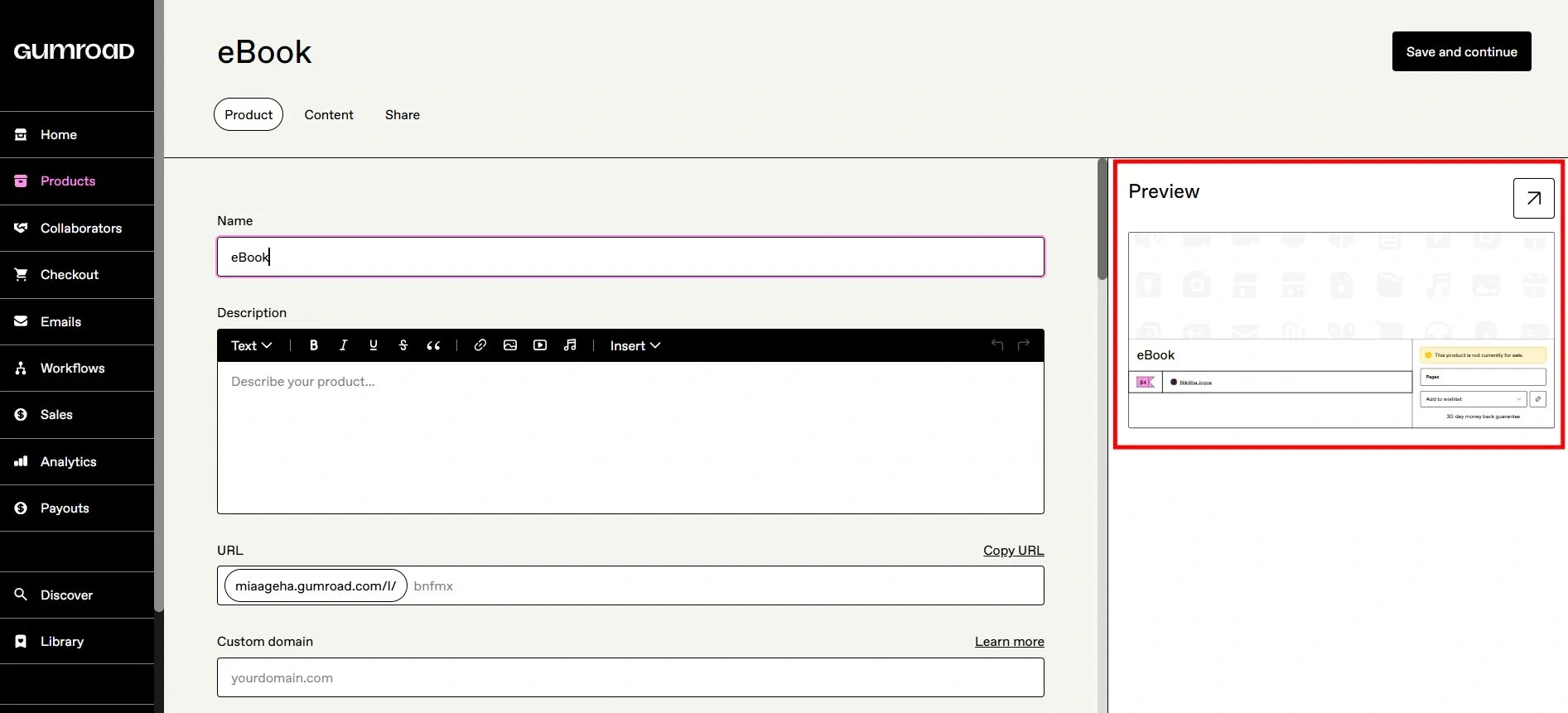
Task: Insert audio into description
Action: click(570, 345)
